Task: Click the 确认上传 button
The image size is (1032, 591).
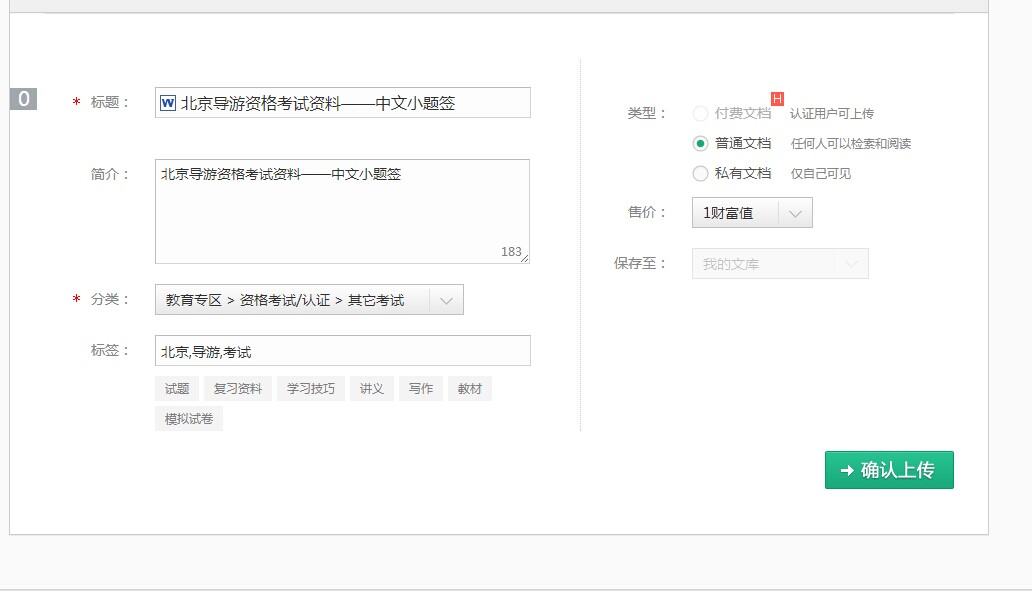Action: coord(889,470)
